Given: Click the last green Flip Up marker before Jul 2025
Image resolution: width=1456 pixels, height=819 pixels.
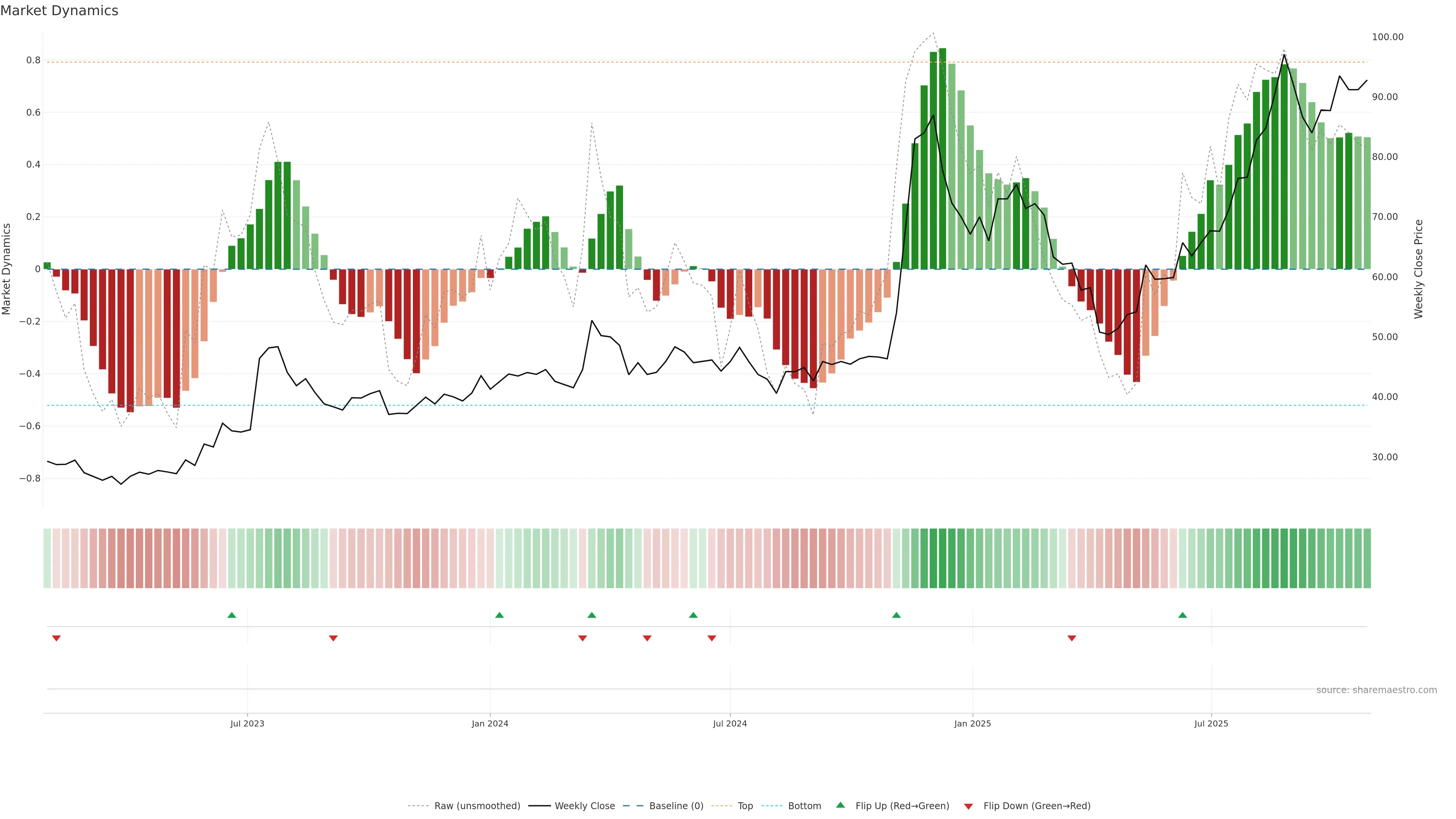Looking at the screenshot, I should click(1183, 615).
